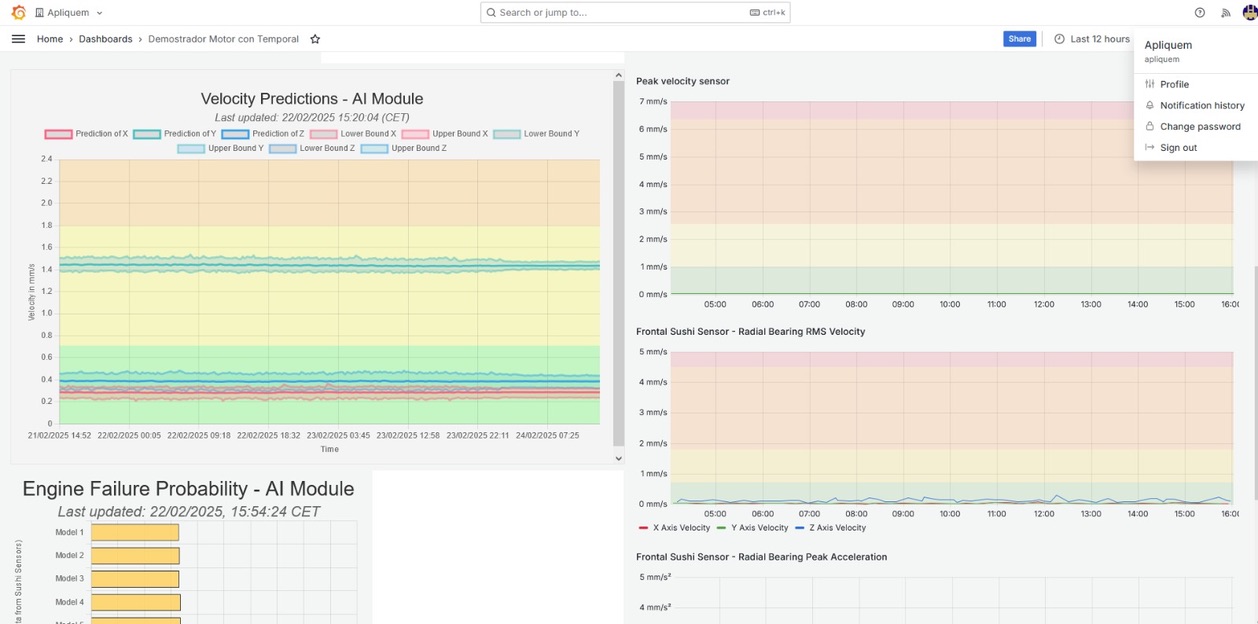Click the panel scrollbar down arrow
Screen dimensions: 1258x624
coord(618,458)
